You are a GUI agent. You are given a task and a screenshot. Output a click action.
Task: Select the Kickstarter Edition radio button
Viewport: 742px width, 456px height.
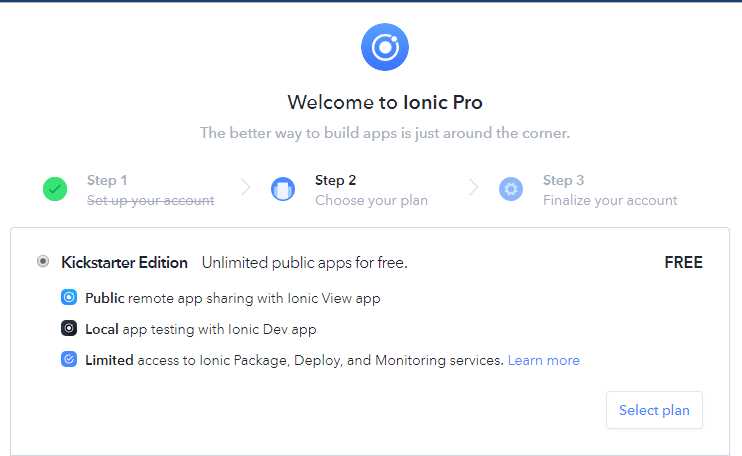[x=43, y=261]
